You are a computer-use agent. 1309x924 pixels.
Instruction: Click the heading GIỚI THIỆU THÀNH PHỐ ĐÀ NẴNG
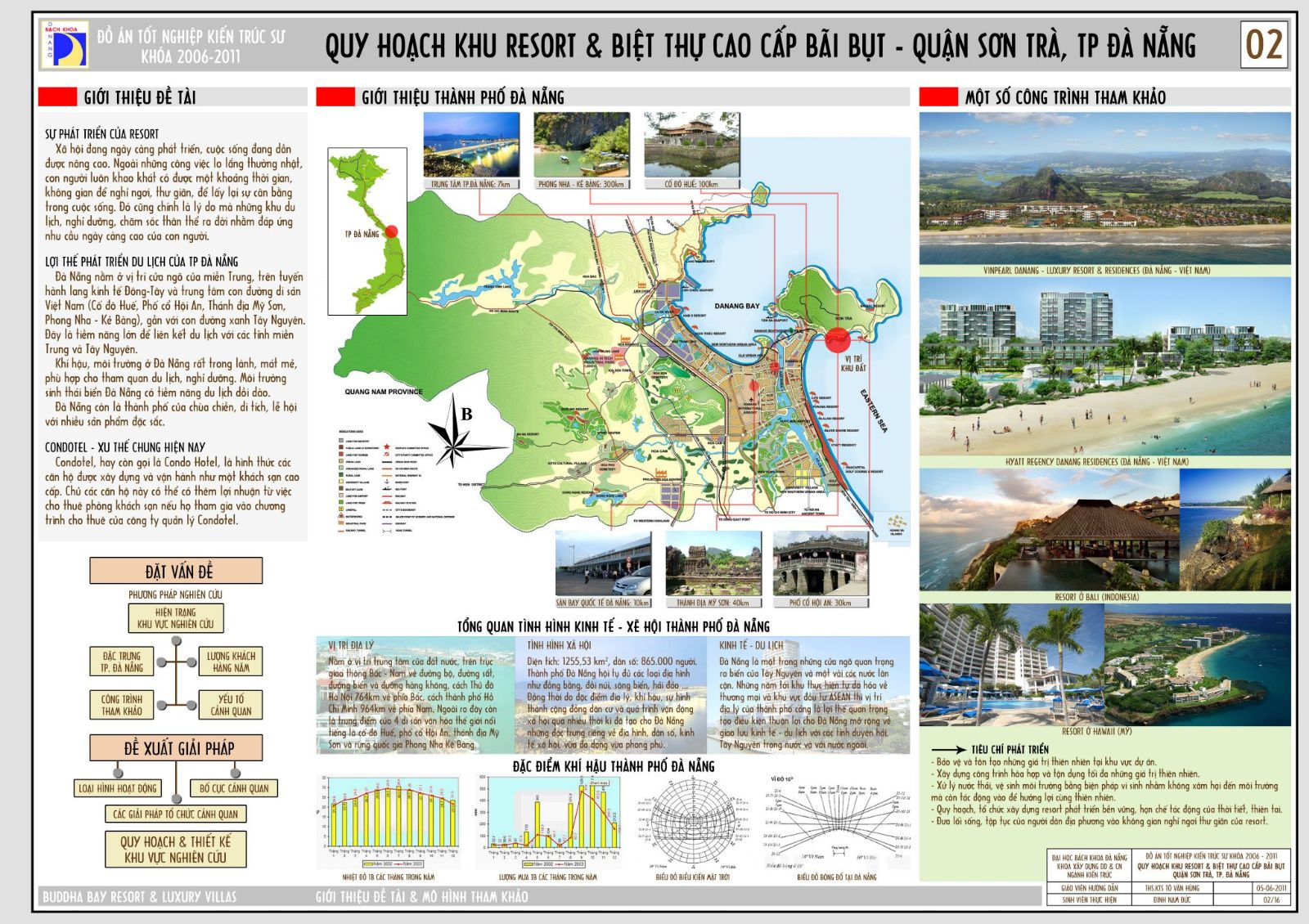463,97
